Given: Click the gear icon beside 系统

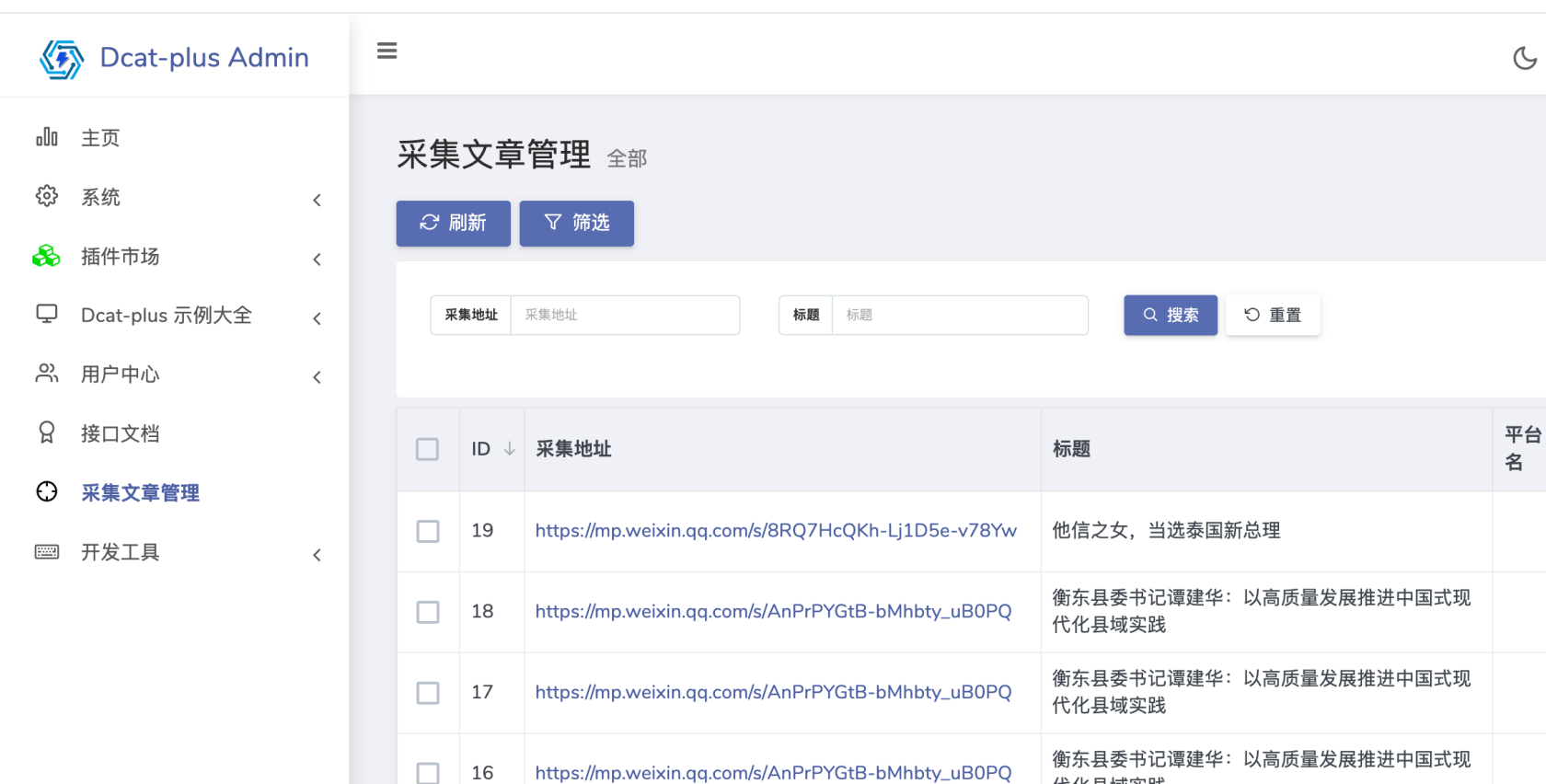Looking at the screenshot, I should point(47,196).
